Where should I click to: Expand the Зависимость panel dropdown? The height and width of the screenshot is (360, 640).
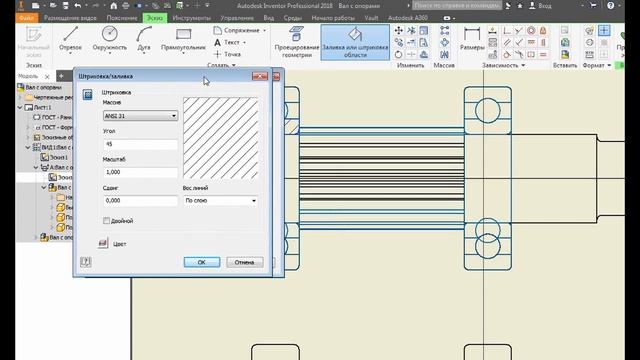point(523,65)
